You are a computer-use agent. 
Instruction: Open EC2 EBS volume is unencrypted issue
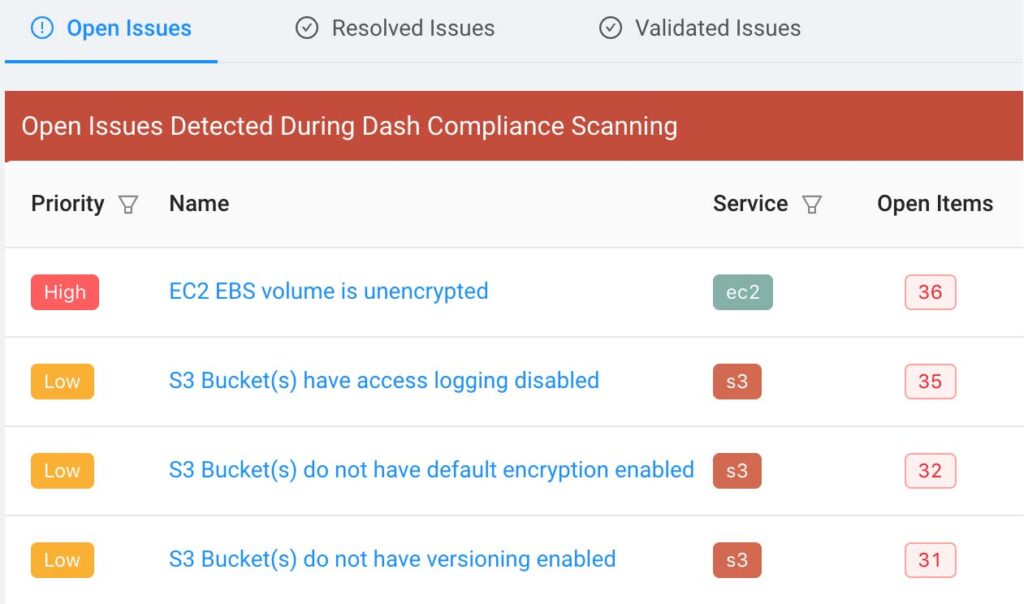click(x=328, y=291)
